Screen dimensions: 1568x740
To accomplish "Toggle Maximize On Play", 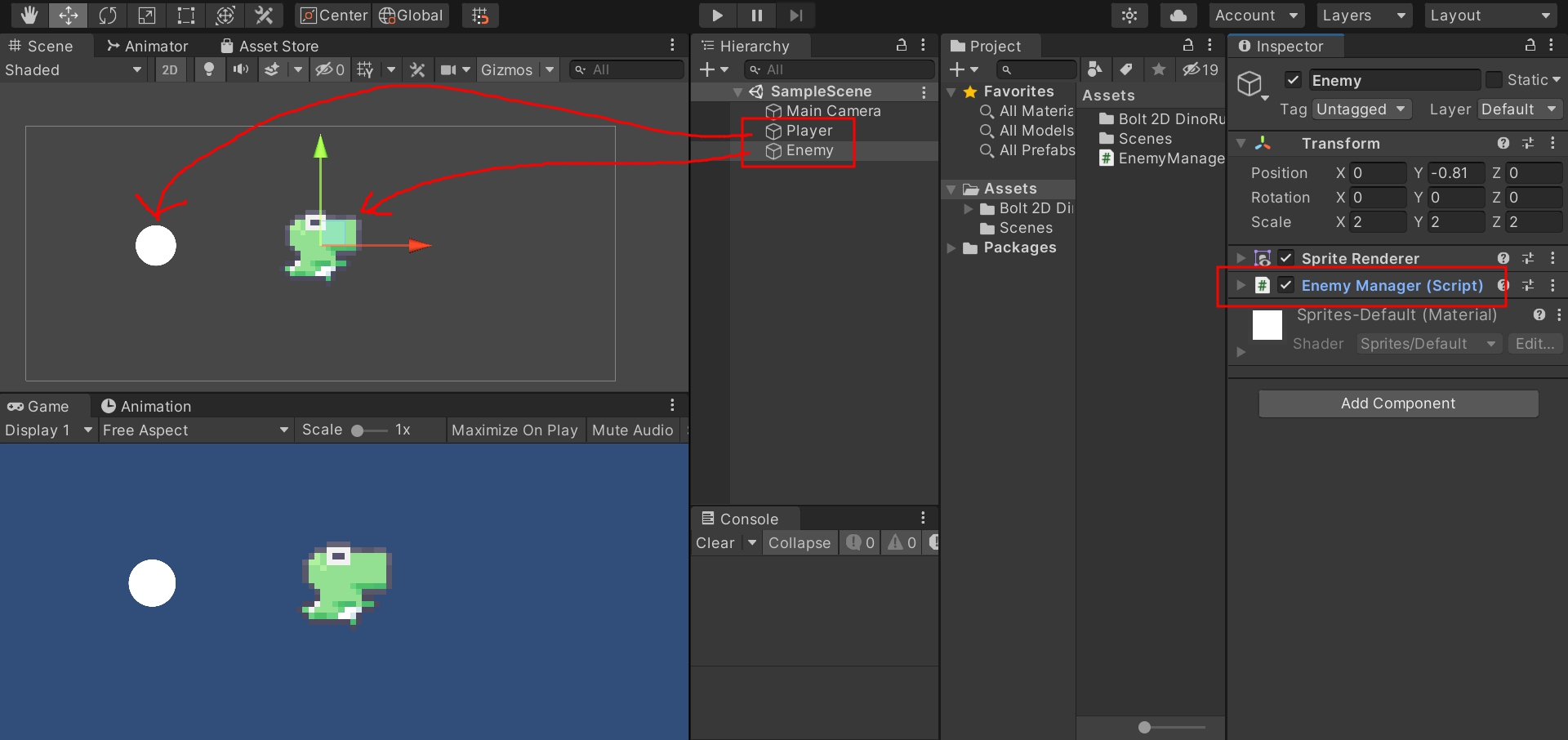I will tap(514, 430).
